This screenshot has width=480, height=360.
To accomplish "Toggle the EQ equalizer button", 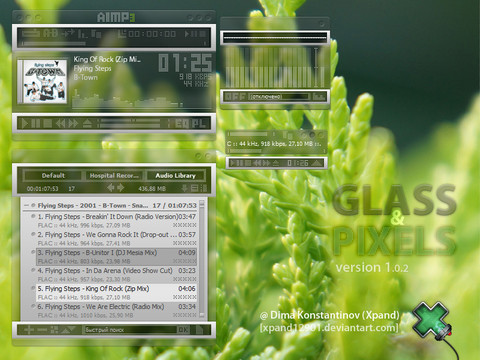I will click(182, 124).
